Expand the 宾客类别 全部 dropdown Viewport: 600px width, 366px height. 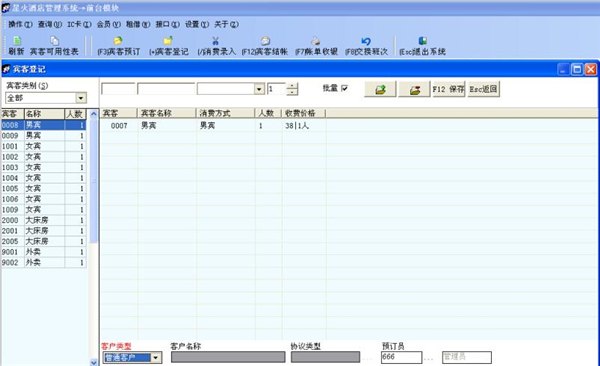[x=81, y=98]
